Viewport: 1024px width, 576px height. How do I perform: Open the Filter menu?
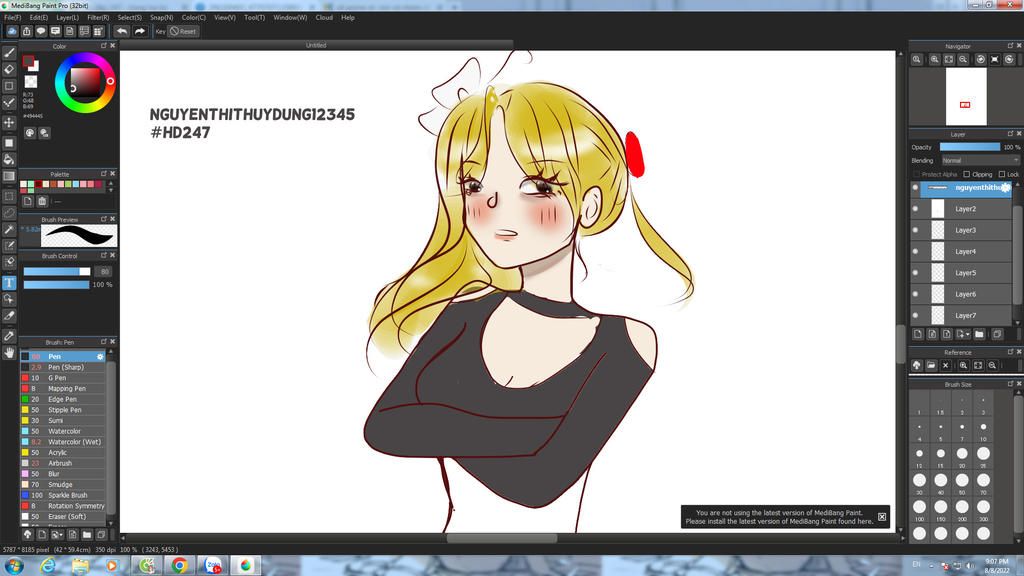point(98,18)
